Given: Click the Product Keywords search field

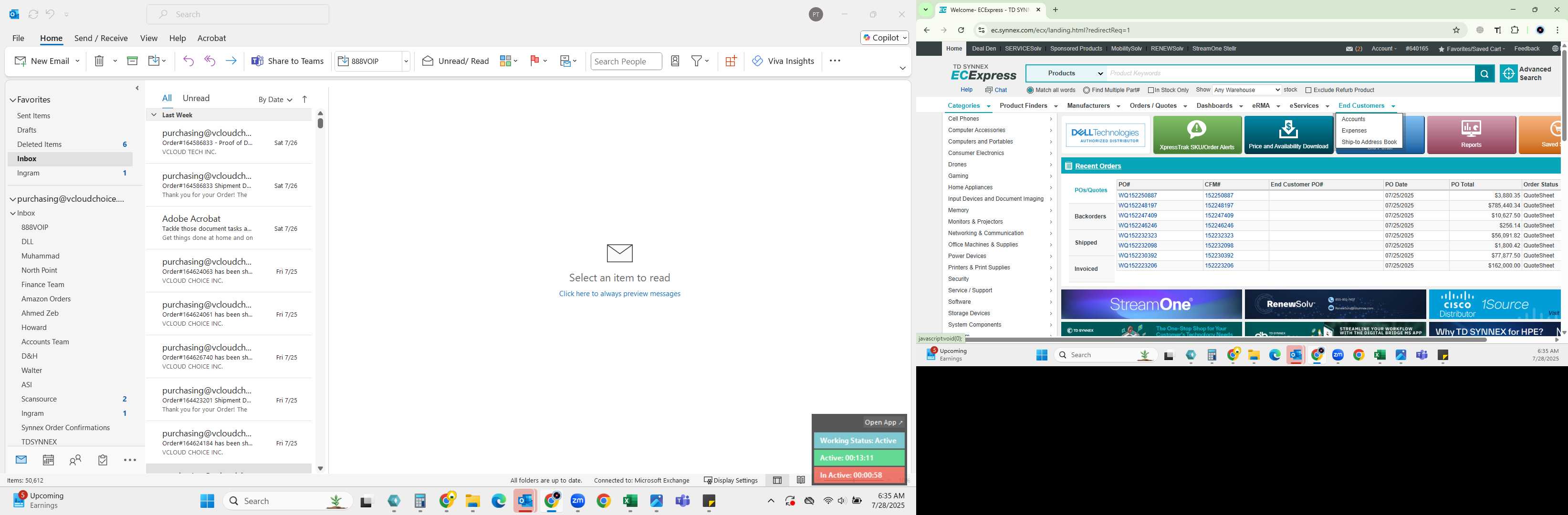Looking at the screenshot, I should click(x=1290, y=73).
